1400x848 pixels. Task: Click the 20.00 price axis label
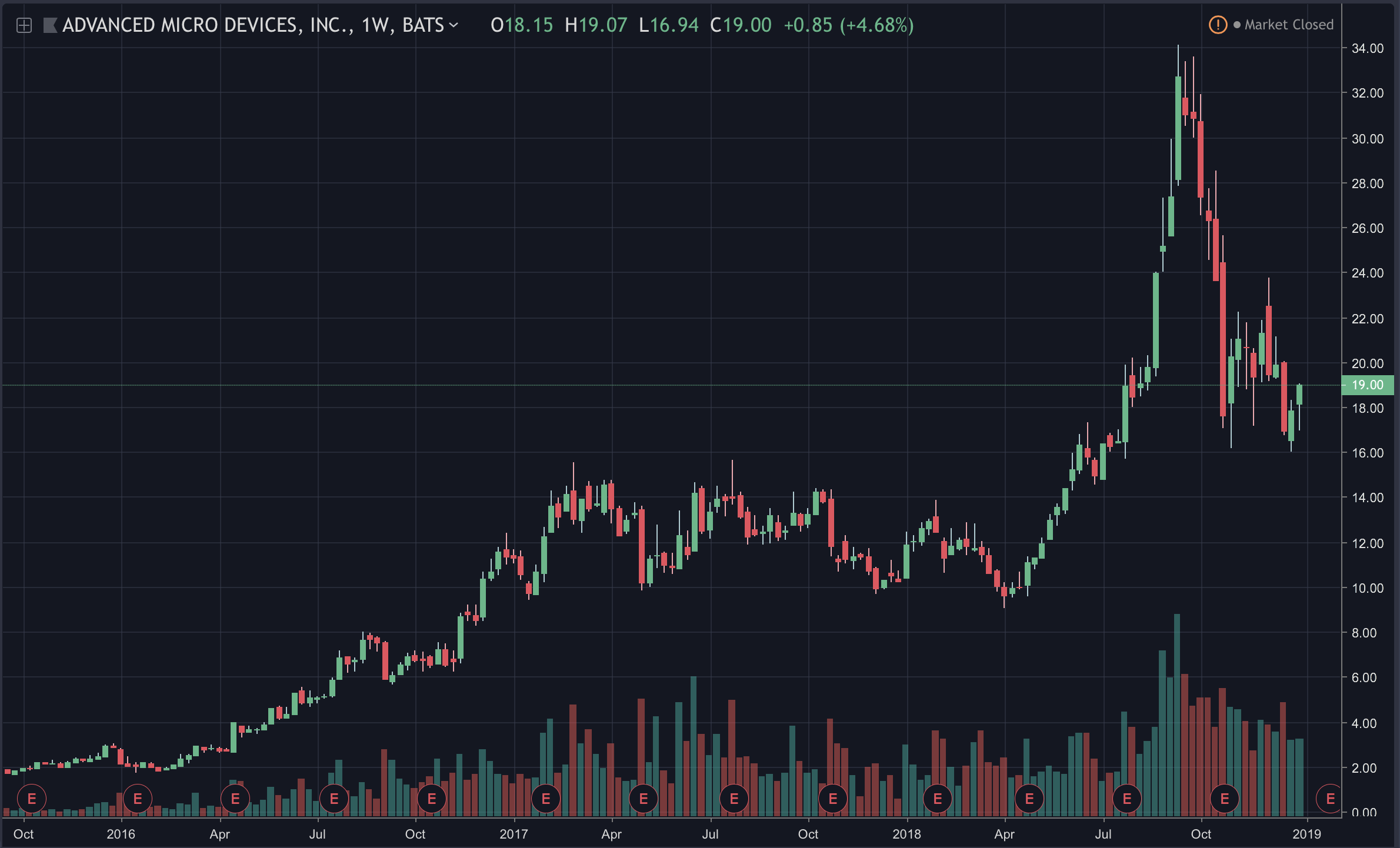click(1368, 363)
